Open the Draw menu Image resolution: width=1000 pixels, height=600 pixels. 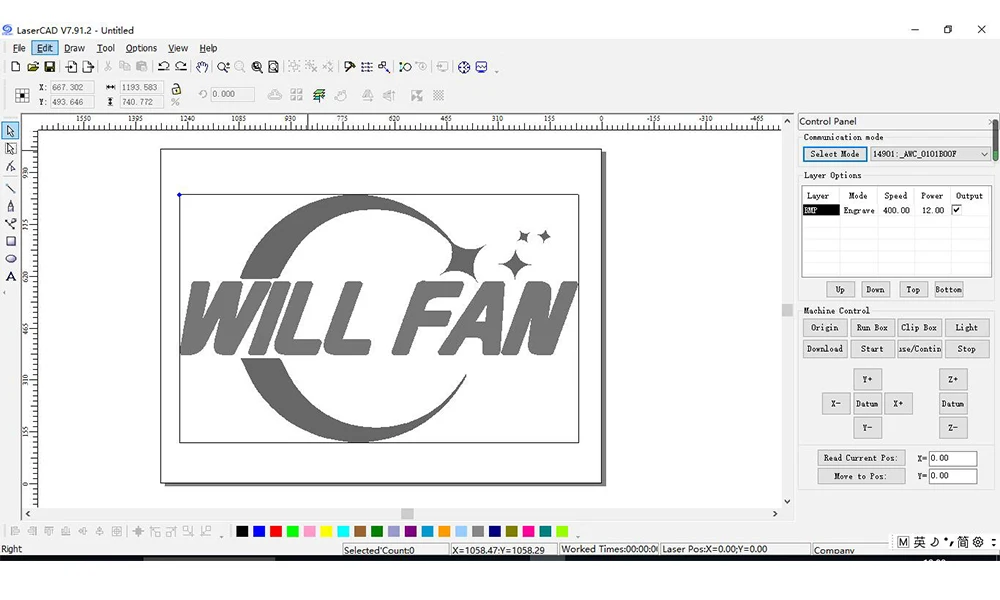point(75,48)
